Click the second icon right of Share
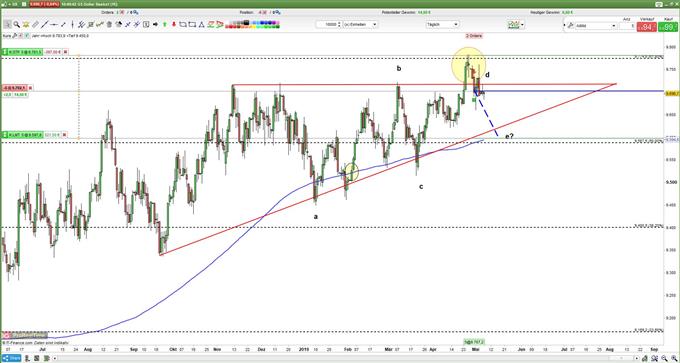Image resolution: width=680 pixels, height=363 pixels. (x=36, y=358)
